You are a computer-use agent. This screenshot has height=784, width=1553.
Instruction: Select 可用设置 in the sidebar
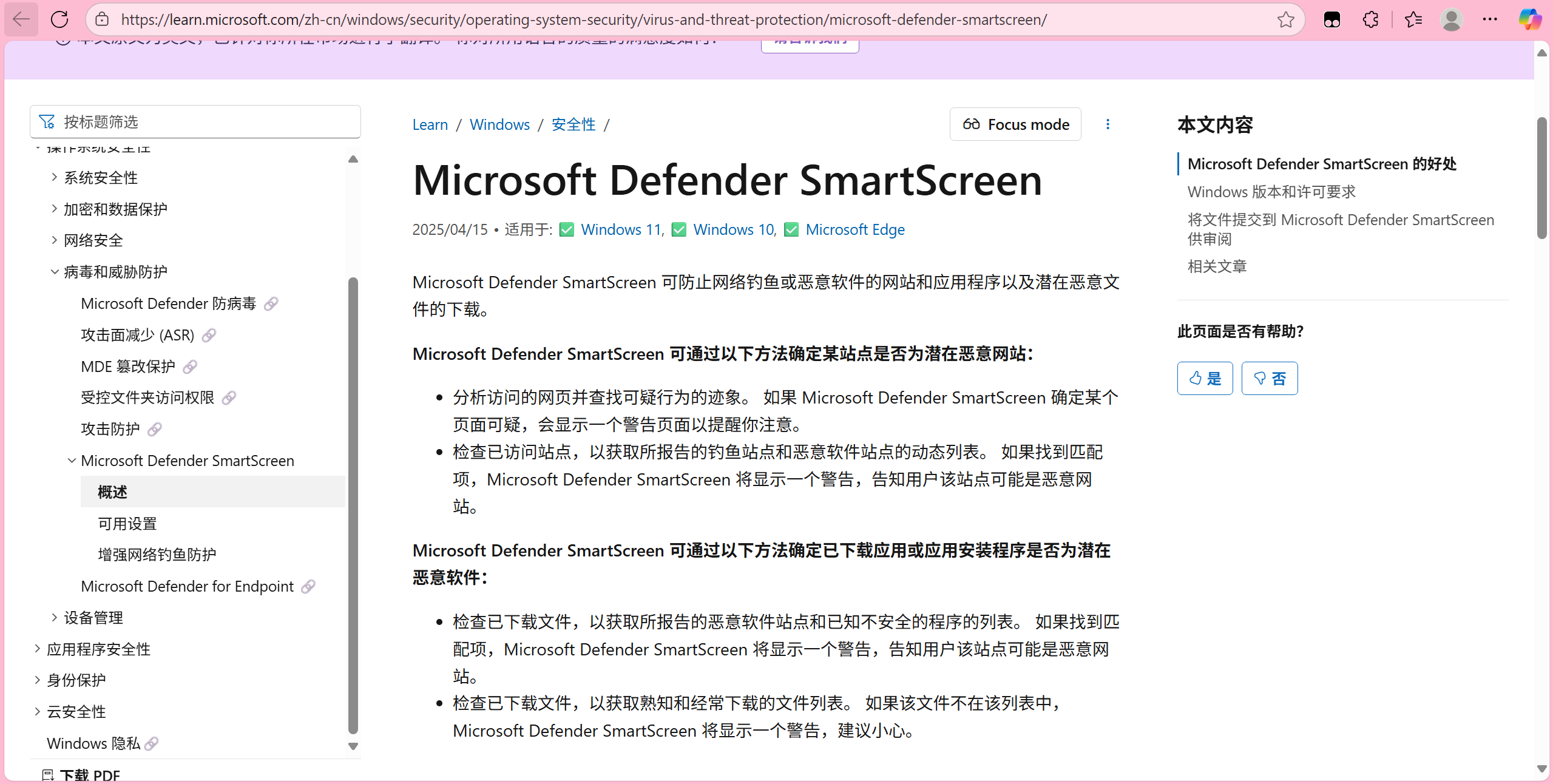127,523
